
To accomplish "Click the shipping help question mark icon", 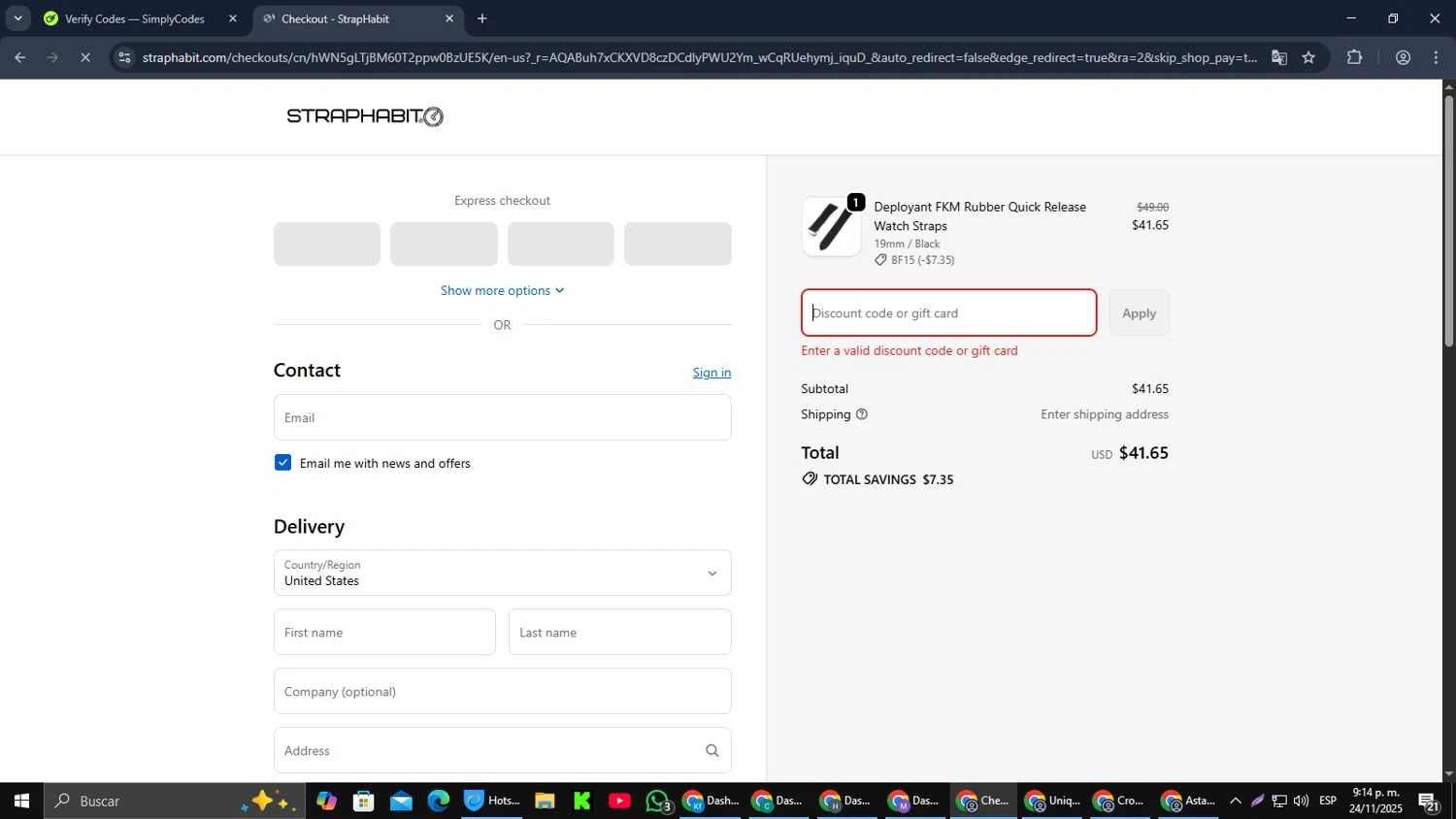I will [861, 414].
